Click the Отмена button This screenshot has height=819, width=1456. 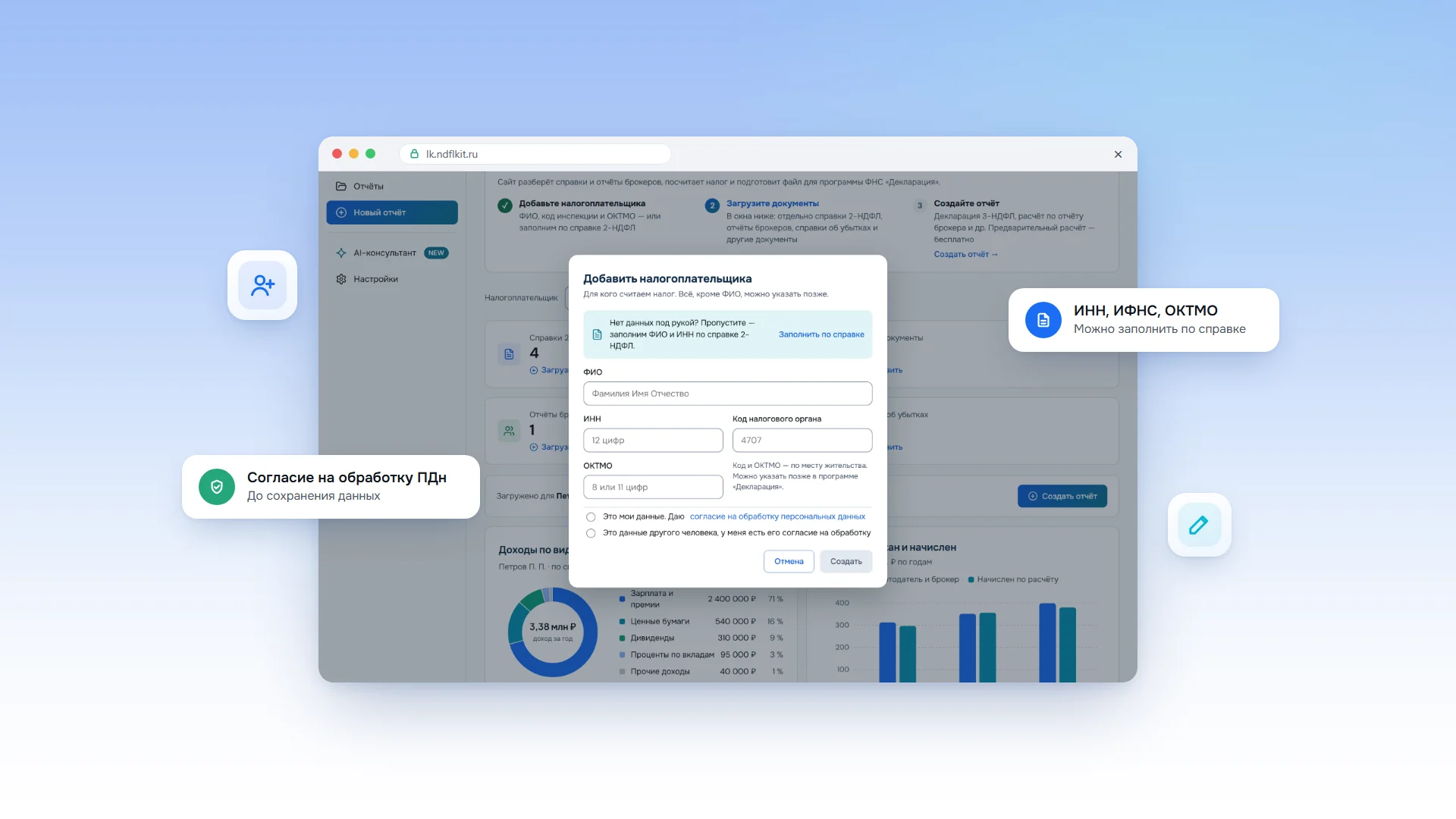click(x=789, y=561)
